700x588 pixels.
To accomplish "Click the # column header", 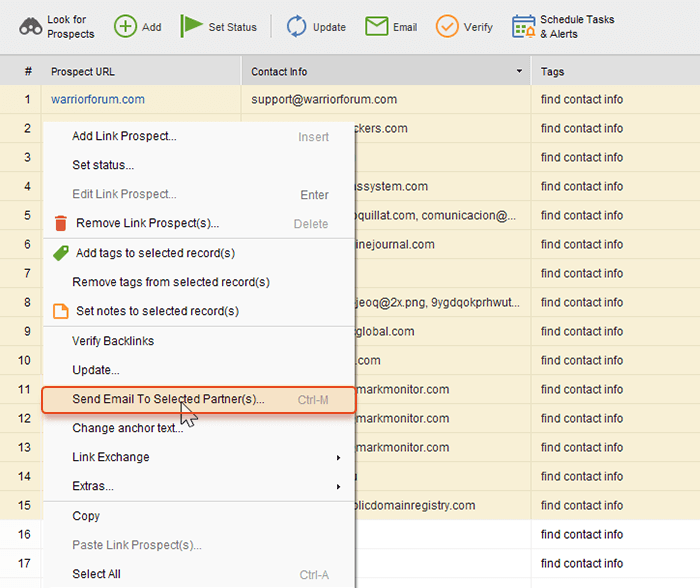I will tap(28, 71).
